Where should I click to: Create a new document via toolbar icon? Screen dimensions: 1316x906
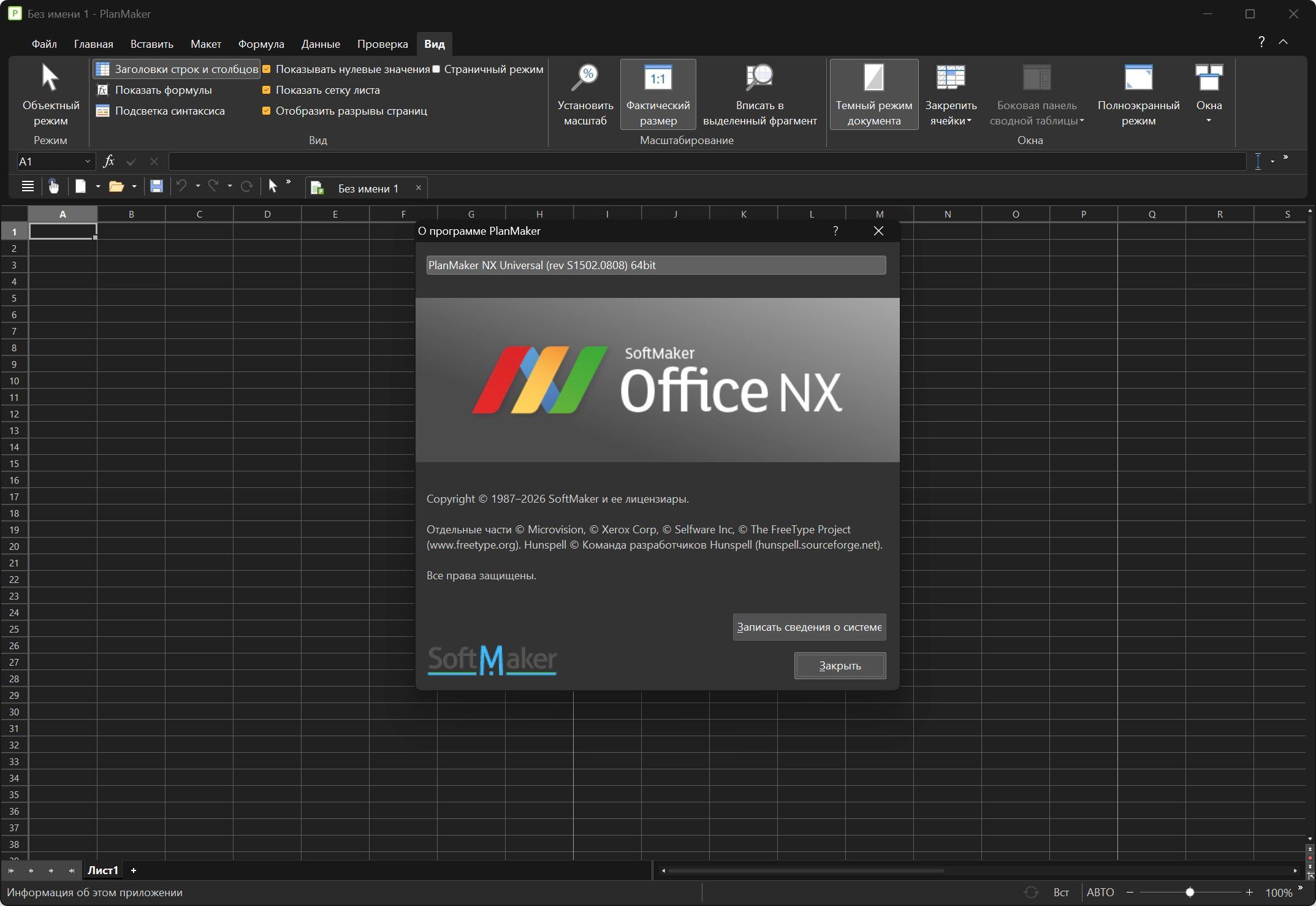80,186
